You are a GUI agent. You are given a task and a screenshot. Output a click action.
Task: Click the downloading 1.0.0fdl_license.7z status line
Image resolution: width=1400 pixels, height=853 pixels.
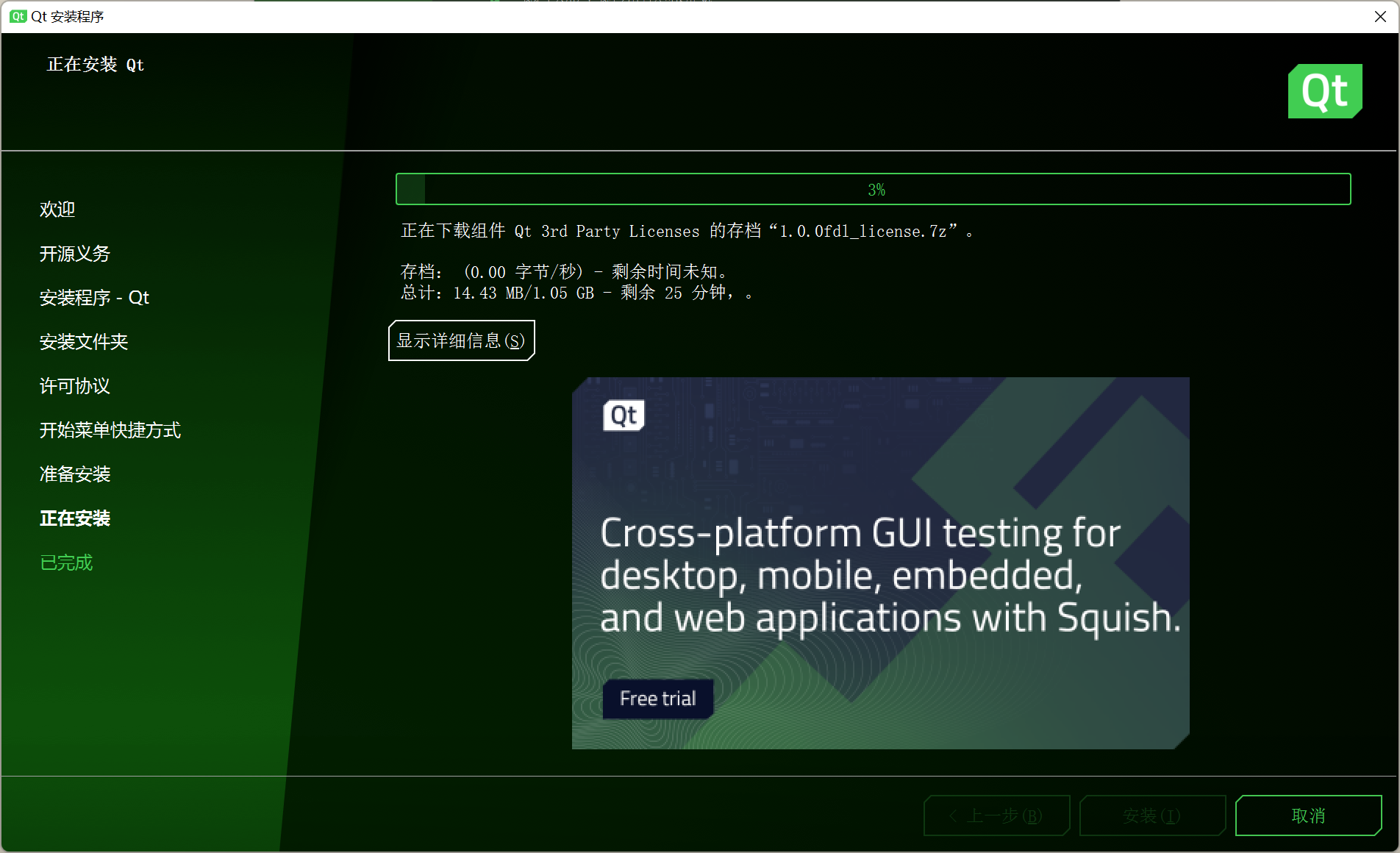click(x=687, y=231)
